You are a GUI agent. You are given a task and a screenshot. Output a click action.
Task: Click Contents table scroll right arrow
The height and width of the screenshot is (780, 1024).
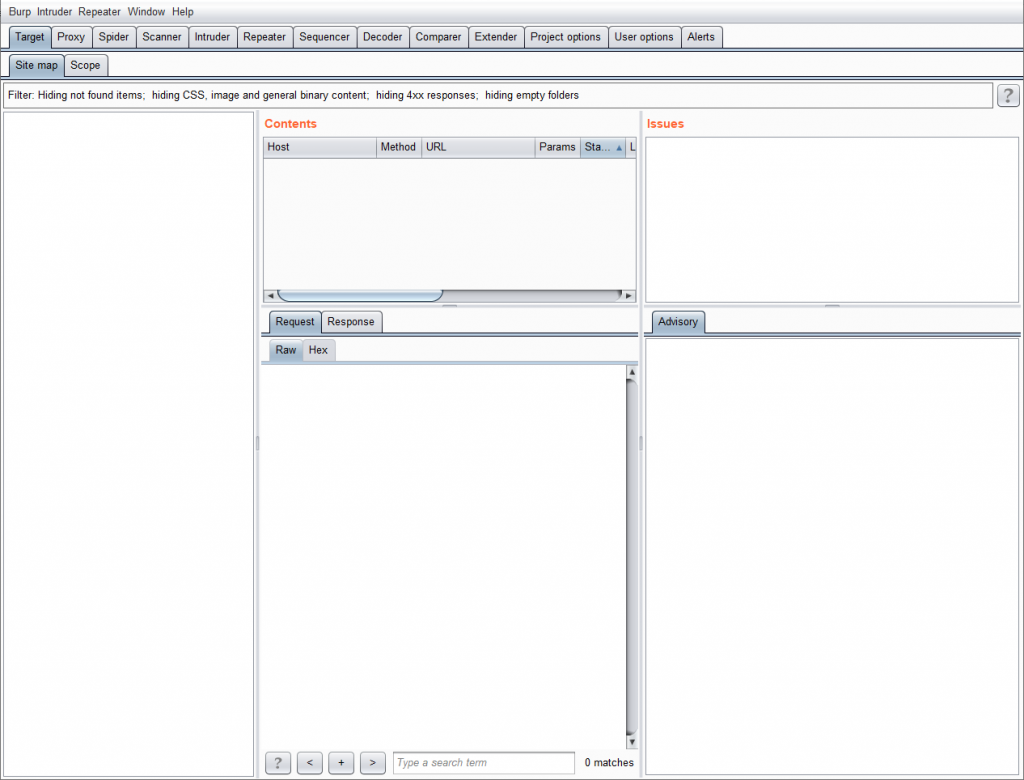point(629,296)
